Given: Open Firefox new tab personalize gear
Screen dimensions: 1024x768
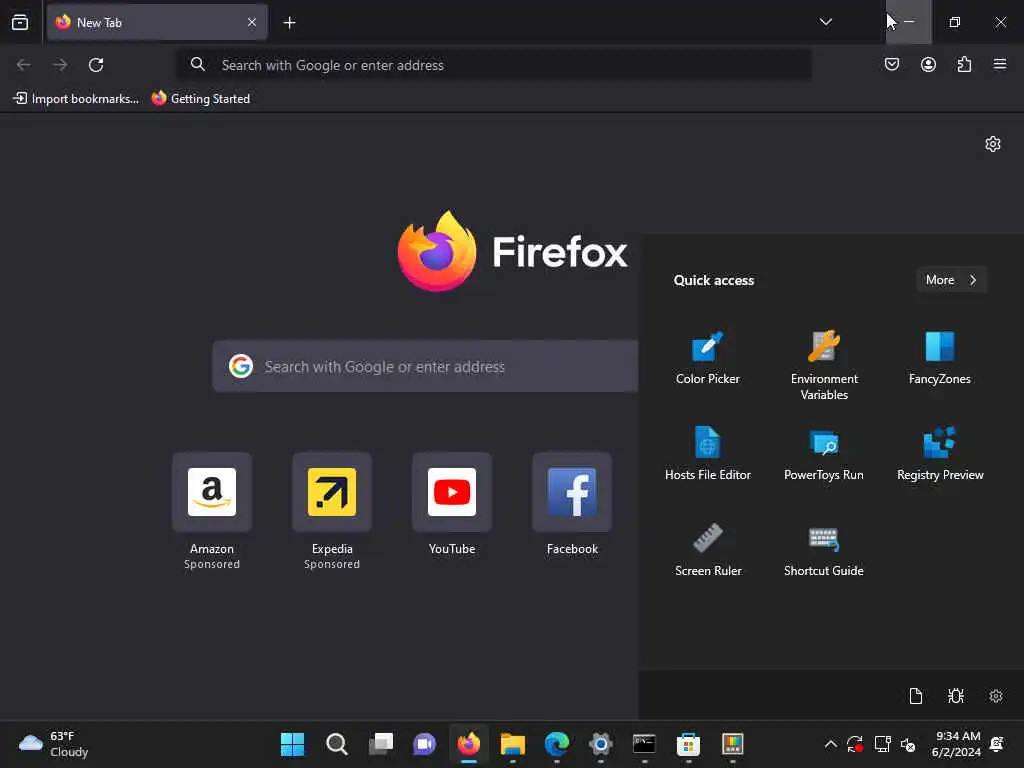Looking at the screenshot, I should tap(992, 144).
